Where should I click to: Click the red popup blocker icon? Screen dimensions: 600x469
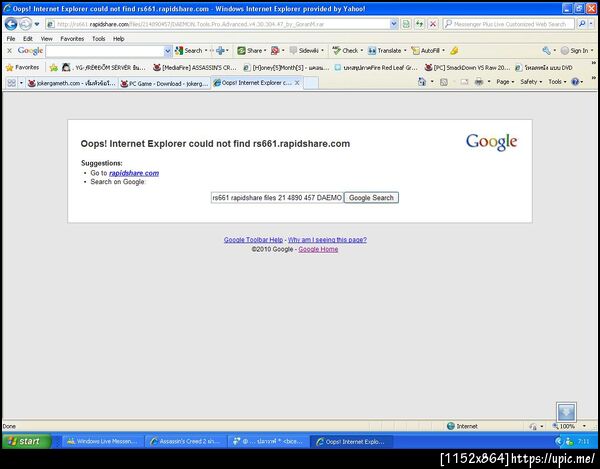click(x=275, y=50)
